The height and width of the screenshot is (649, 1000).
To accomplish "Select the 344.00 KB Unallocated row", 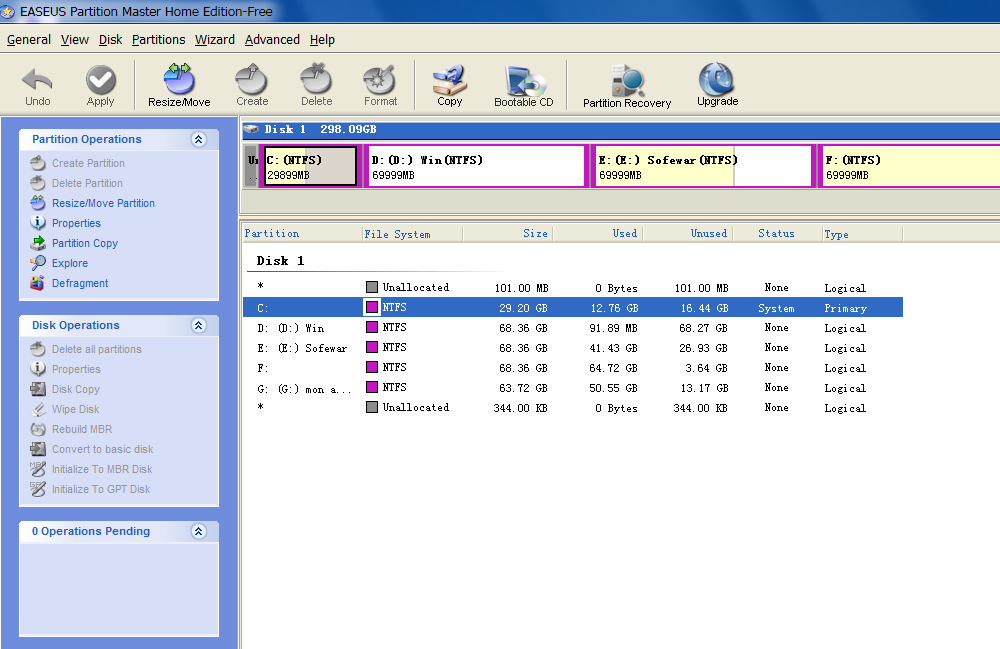I will point(573,408).
